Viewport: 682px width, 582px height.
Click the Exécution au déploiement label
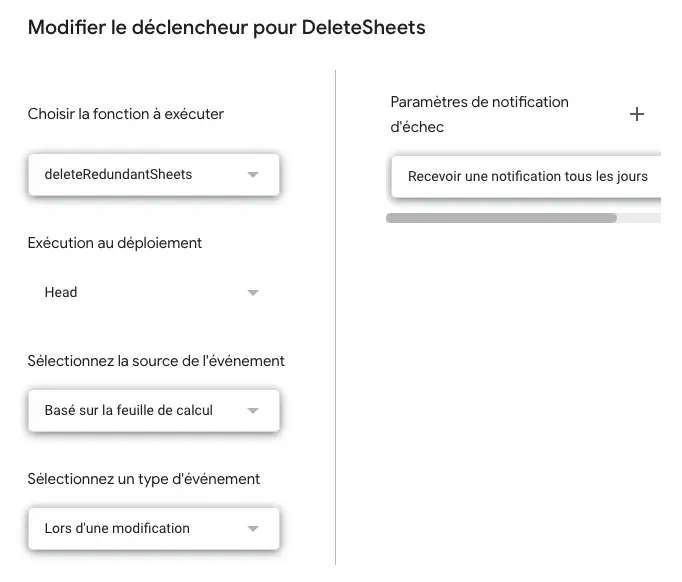pos(115,243)
